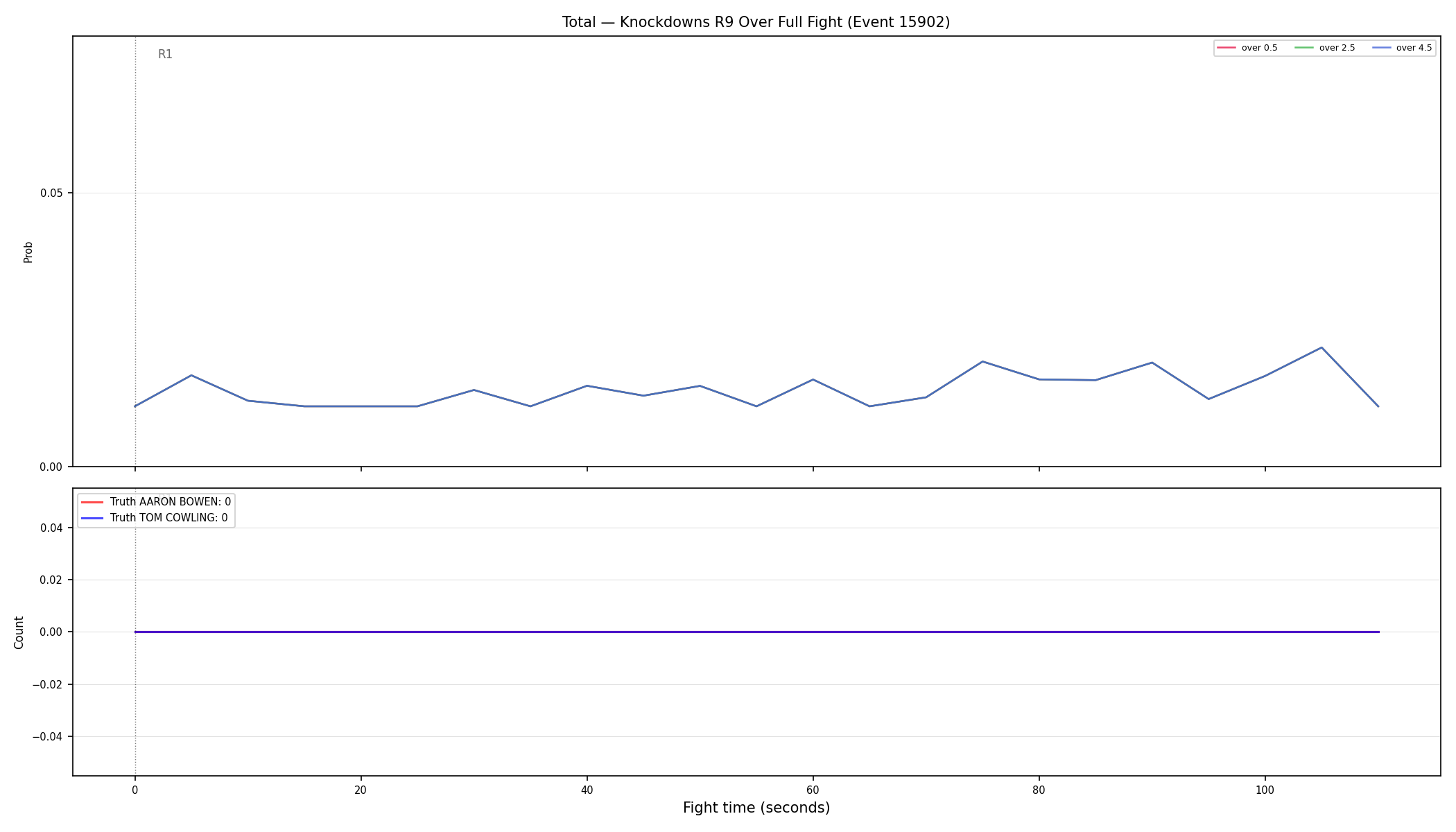Click the 0.00 tick on Prob axis
Screen dimensions: 1456x832
[x=51, y=467]
